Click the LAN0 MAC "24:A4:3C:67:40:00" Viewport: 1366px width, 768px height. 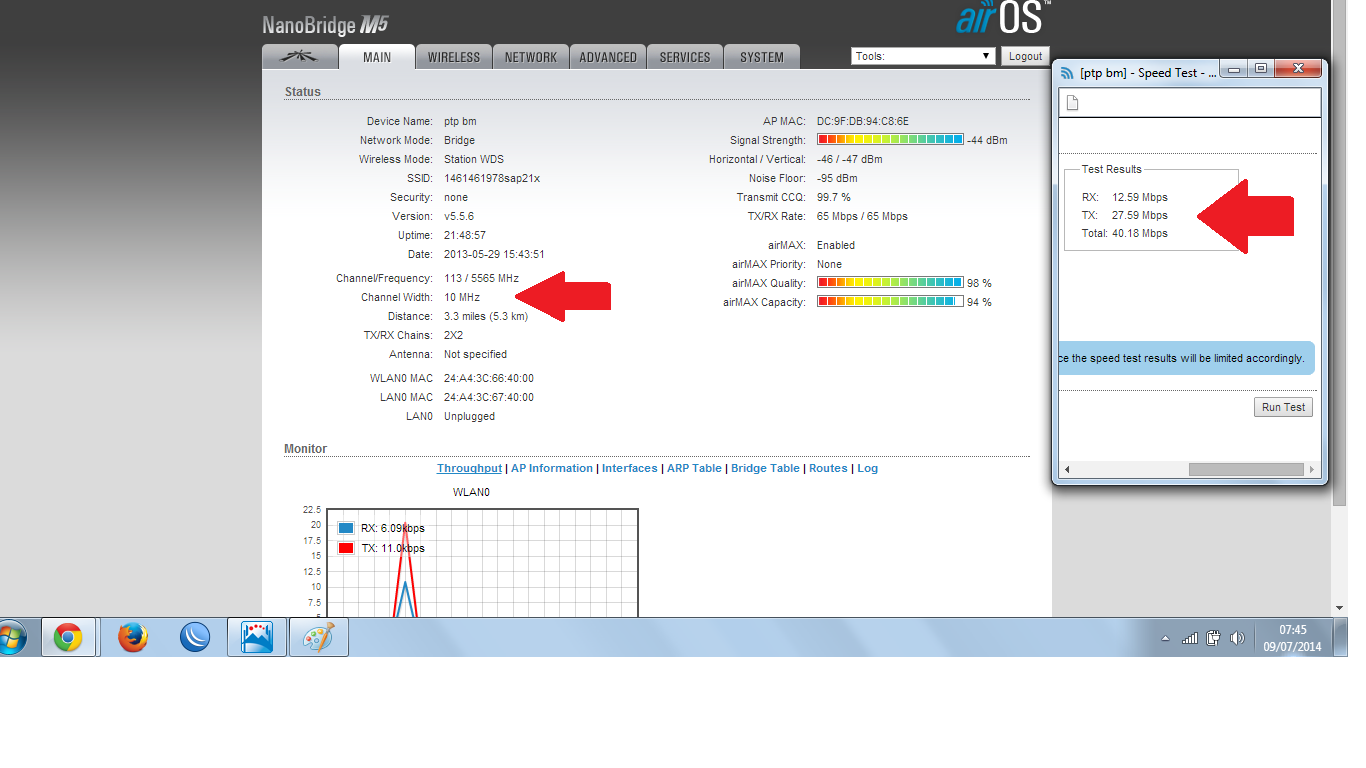[489, 397]
